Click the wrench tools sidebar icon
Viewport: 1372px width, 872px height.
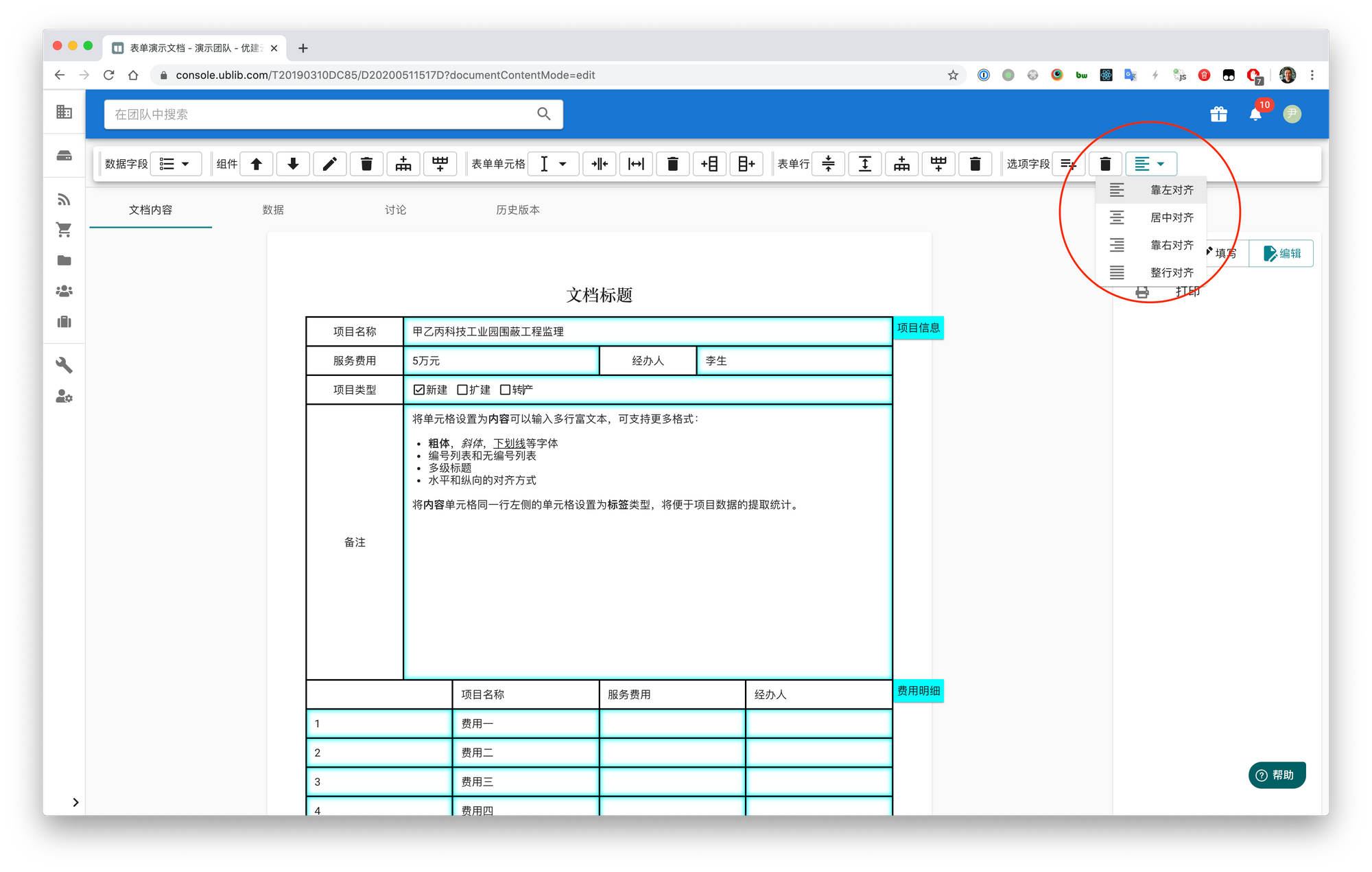click(64, 365)
